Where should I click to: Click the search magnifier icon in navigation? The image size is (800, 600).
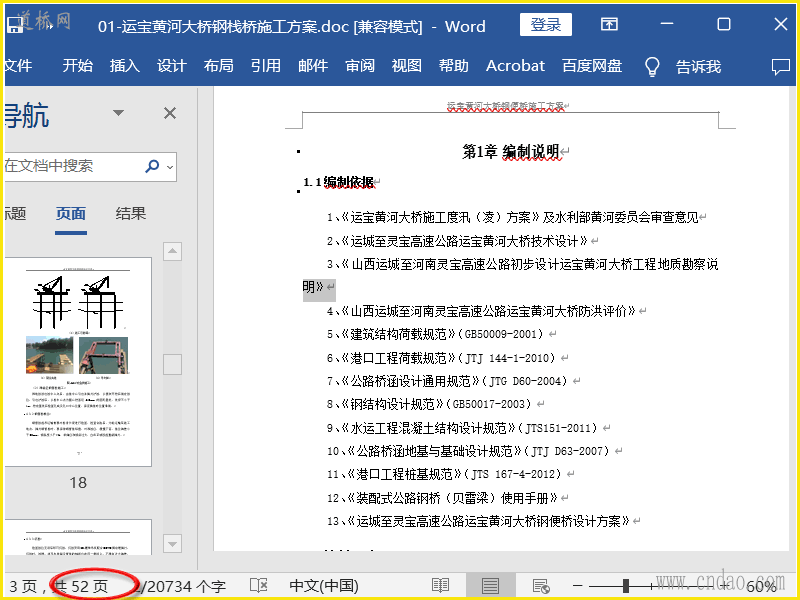coord(152,166)
